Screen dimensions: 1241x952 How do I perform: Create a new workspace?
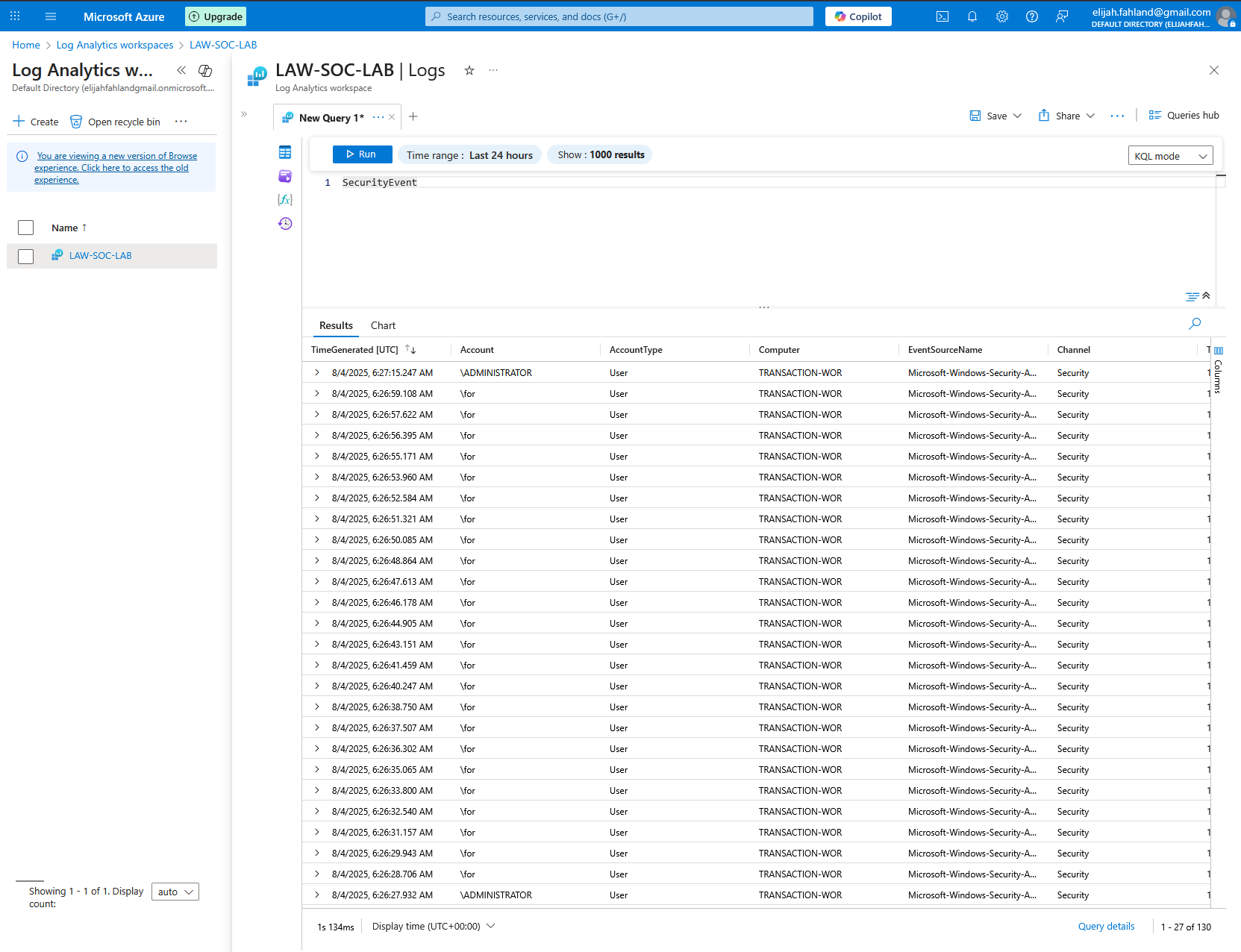[36, 122]
